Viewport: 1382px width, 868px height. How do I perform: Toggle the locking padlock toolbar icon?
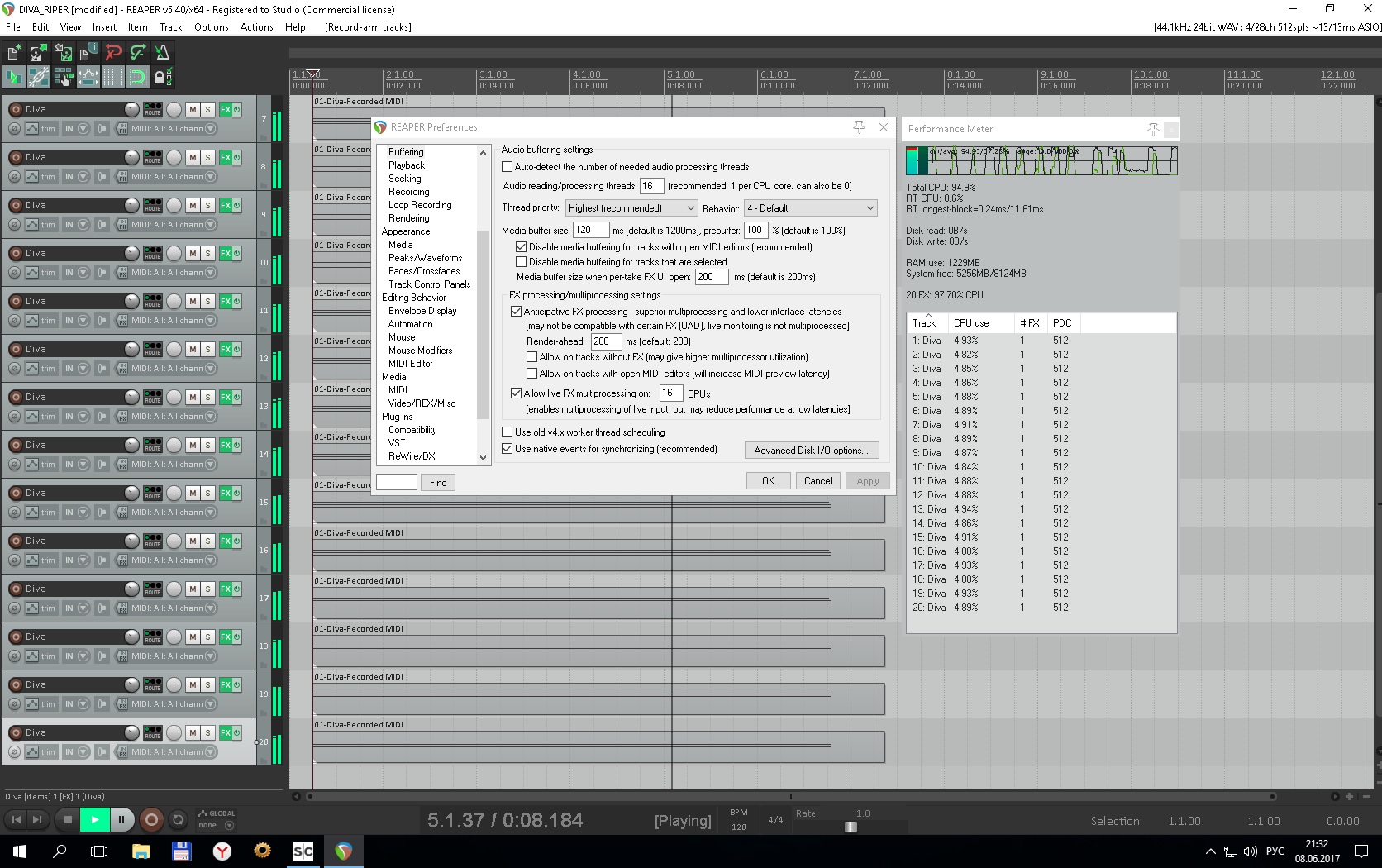click(x=163, y=78)
